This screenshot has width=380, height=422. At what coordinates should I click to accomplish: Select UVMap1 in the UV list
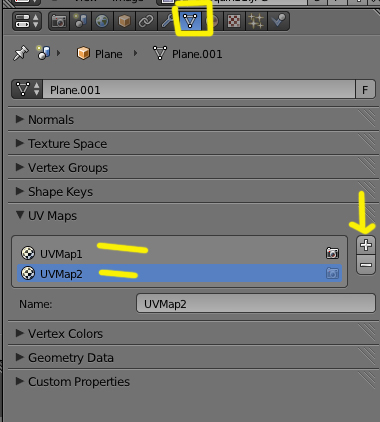click(x=180, y=253)
